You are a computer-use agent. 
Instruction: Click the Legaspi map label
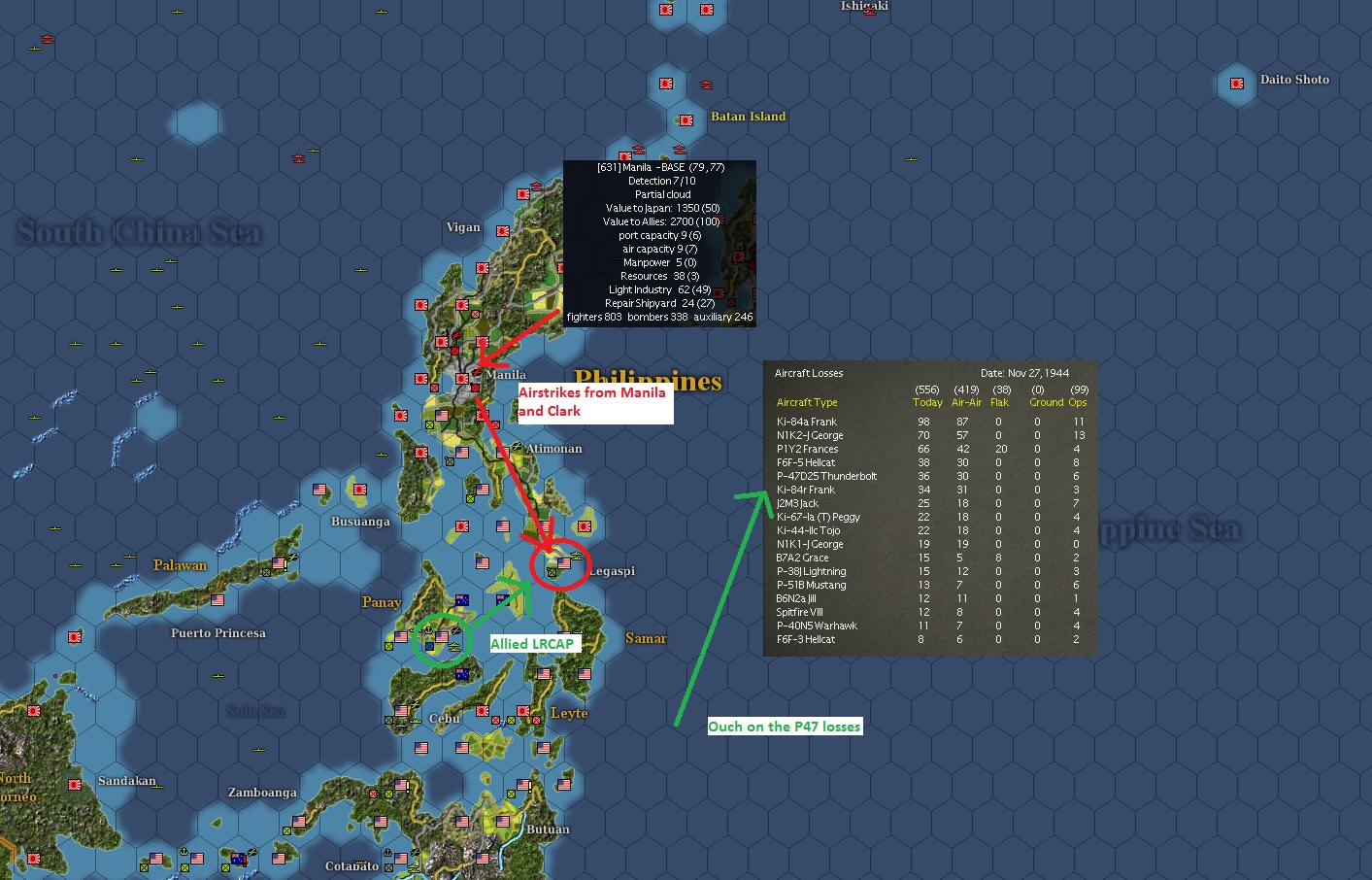[612, 571]
